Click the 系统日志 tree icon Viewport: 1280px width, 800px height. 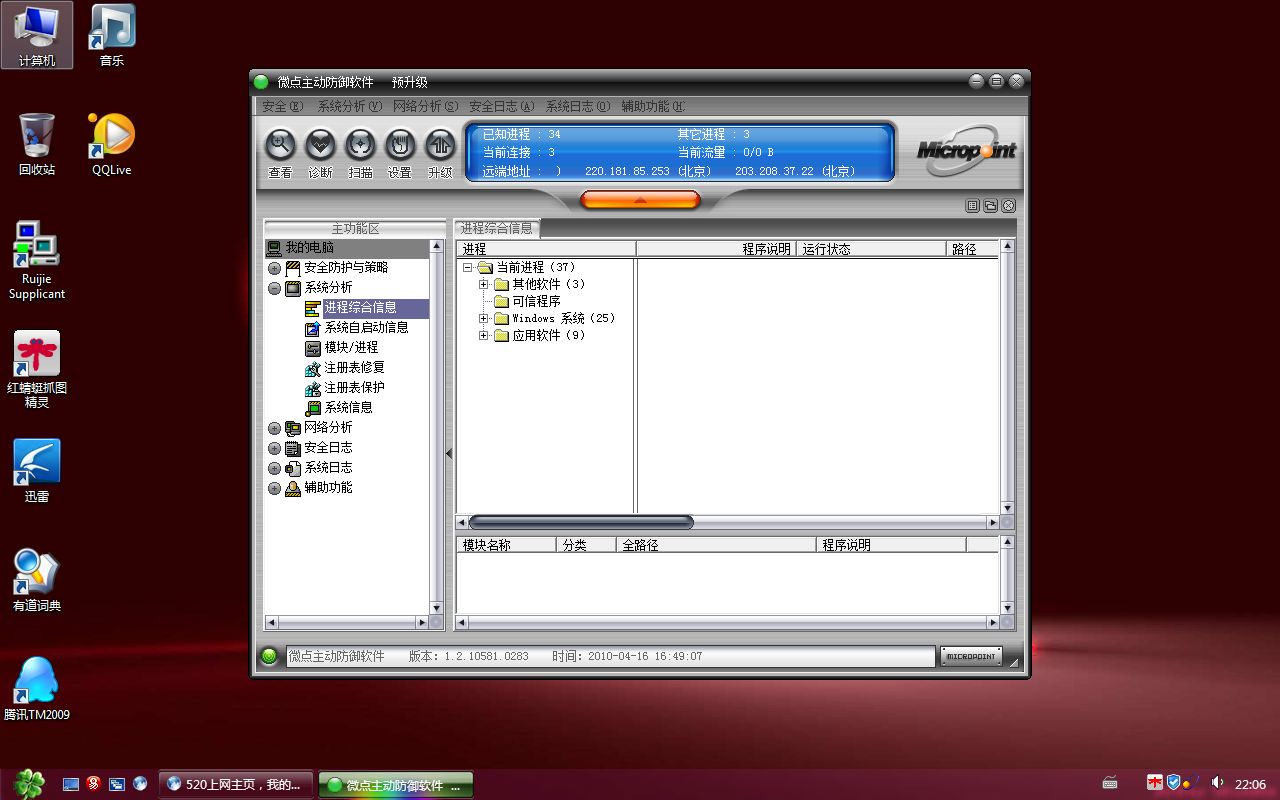pos(293,468)
